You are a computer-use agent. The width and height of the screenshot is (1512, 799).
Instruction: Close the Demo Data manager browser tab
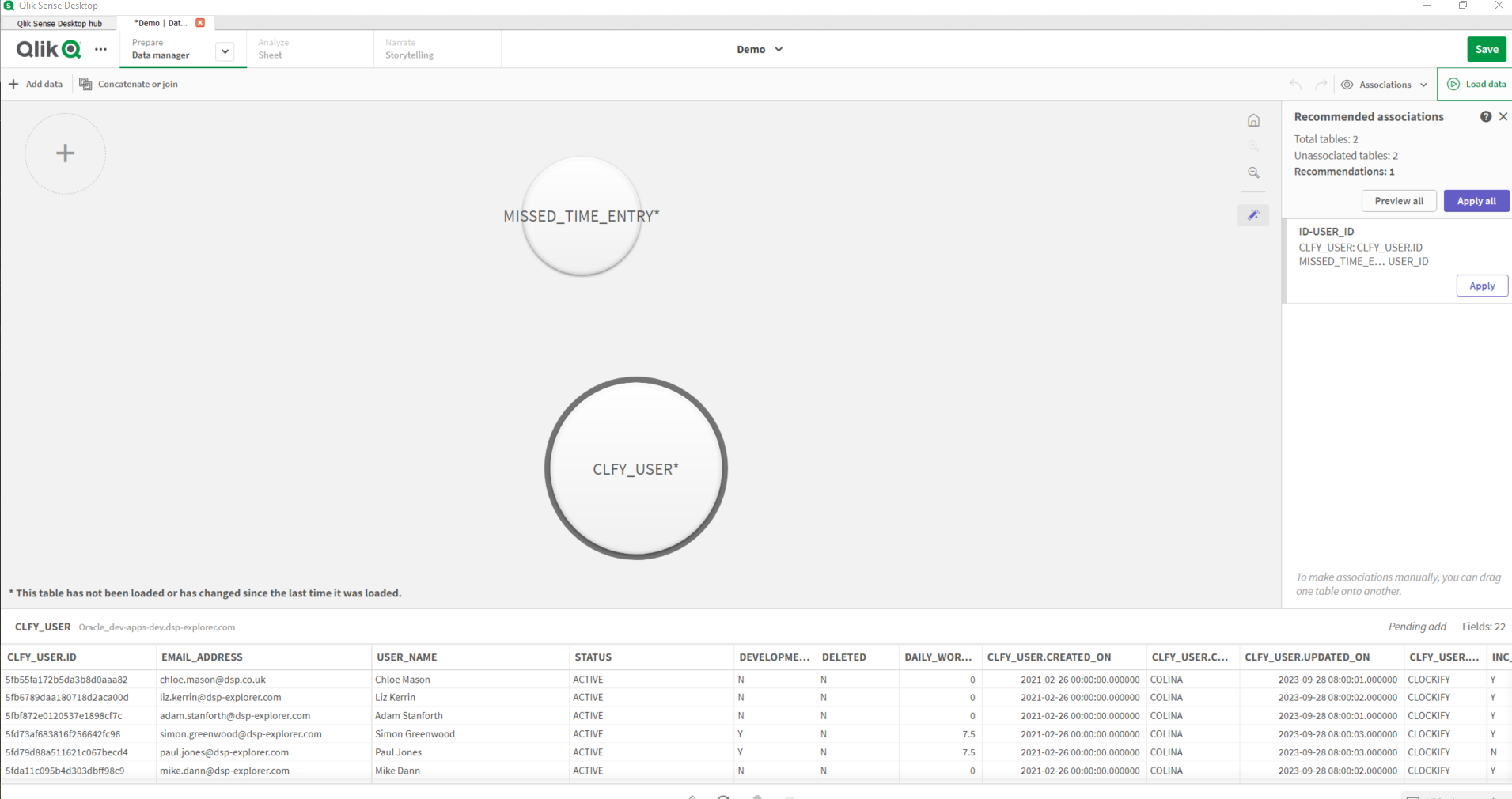point(200,23)
